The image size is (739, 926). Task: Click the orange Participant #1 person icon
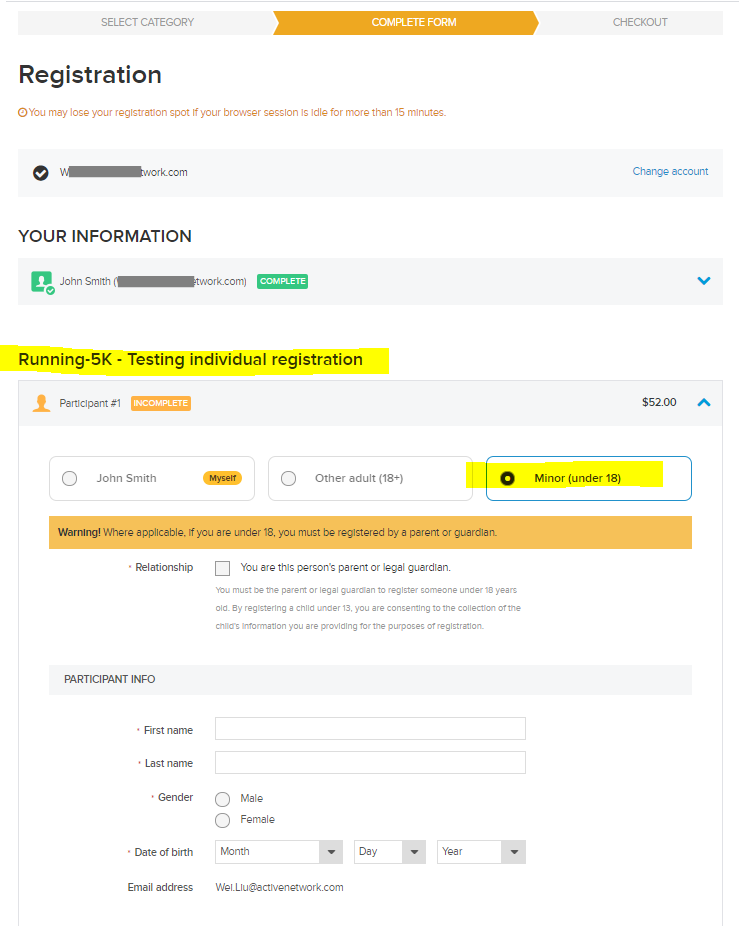click(41, 403)
